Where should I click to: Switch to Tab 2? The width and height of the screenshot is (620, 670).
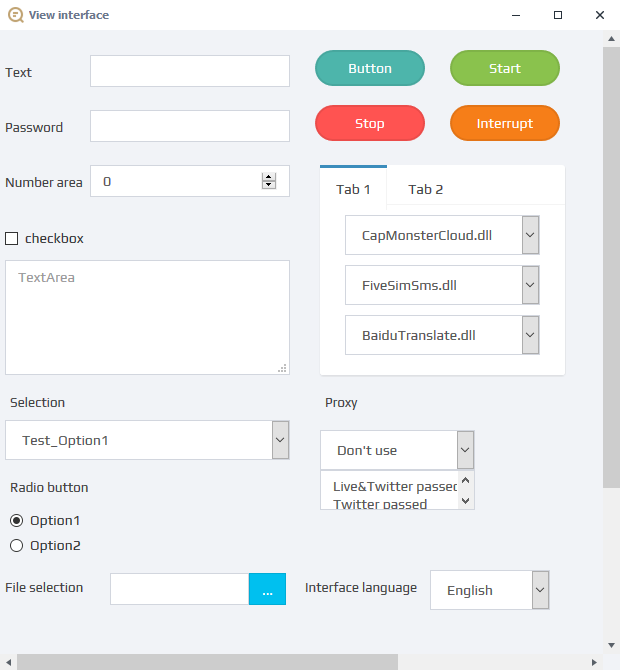point(426,189)
